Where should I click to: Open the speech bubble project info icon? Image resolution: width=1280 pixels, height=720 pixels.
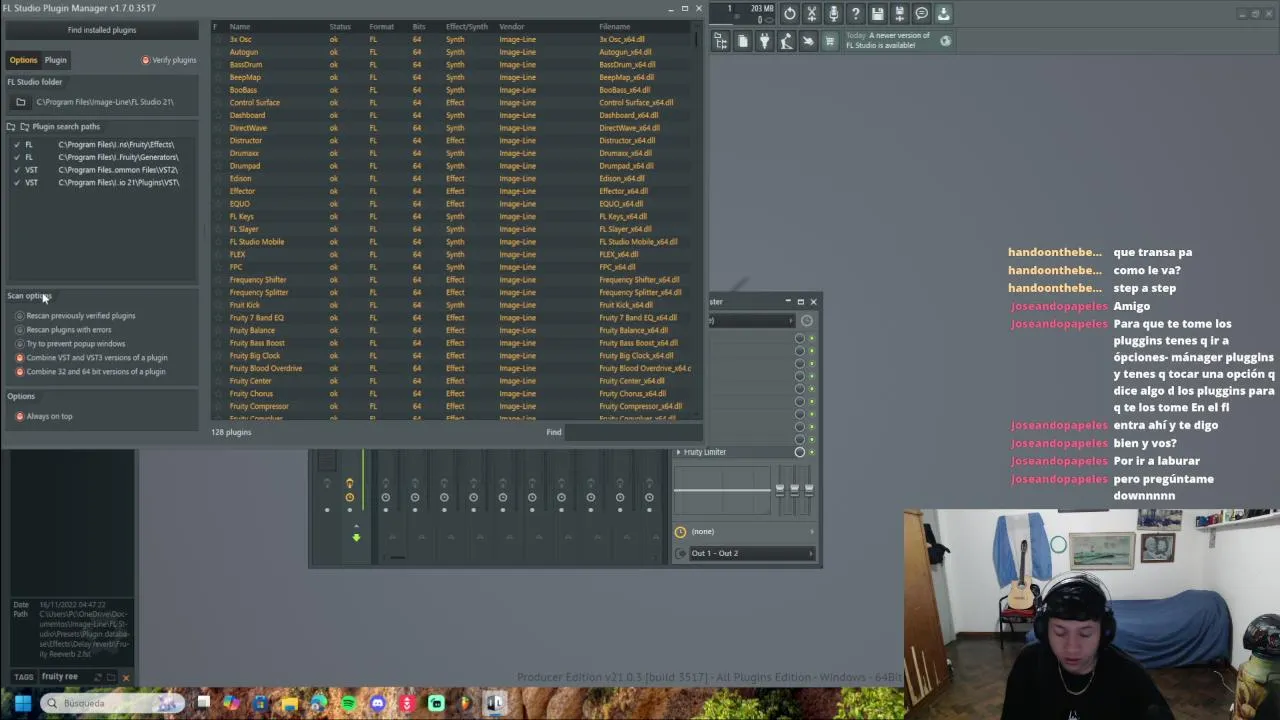pyautogui.click(x=922, y=14)
